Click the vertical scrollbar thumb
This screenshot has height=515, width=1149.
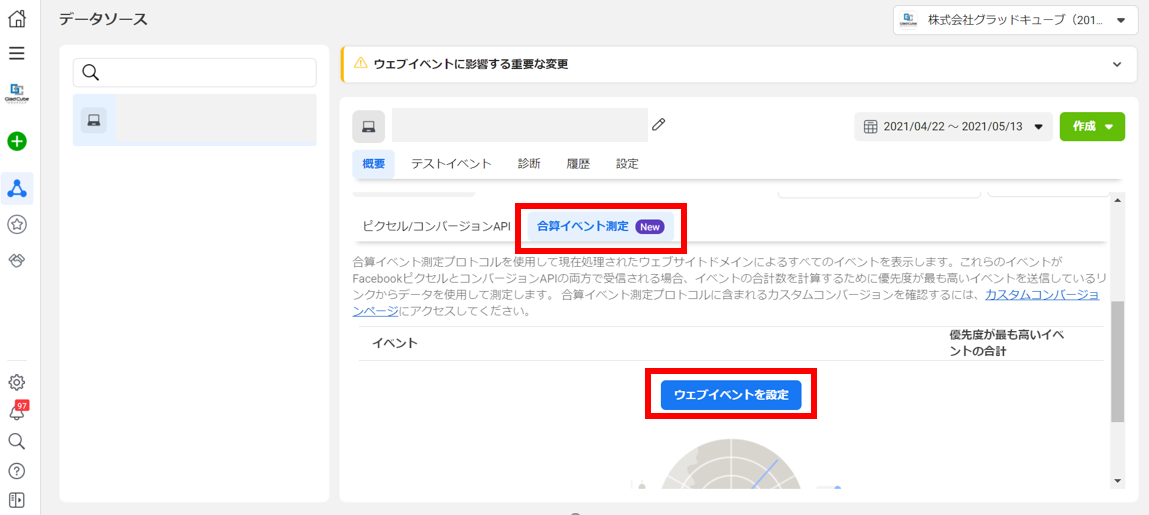1117,361
